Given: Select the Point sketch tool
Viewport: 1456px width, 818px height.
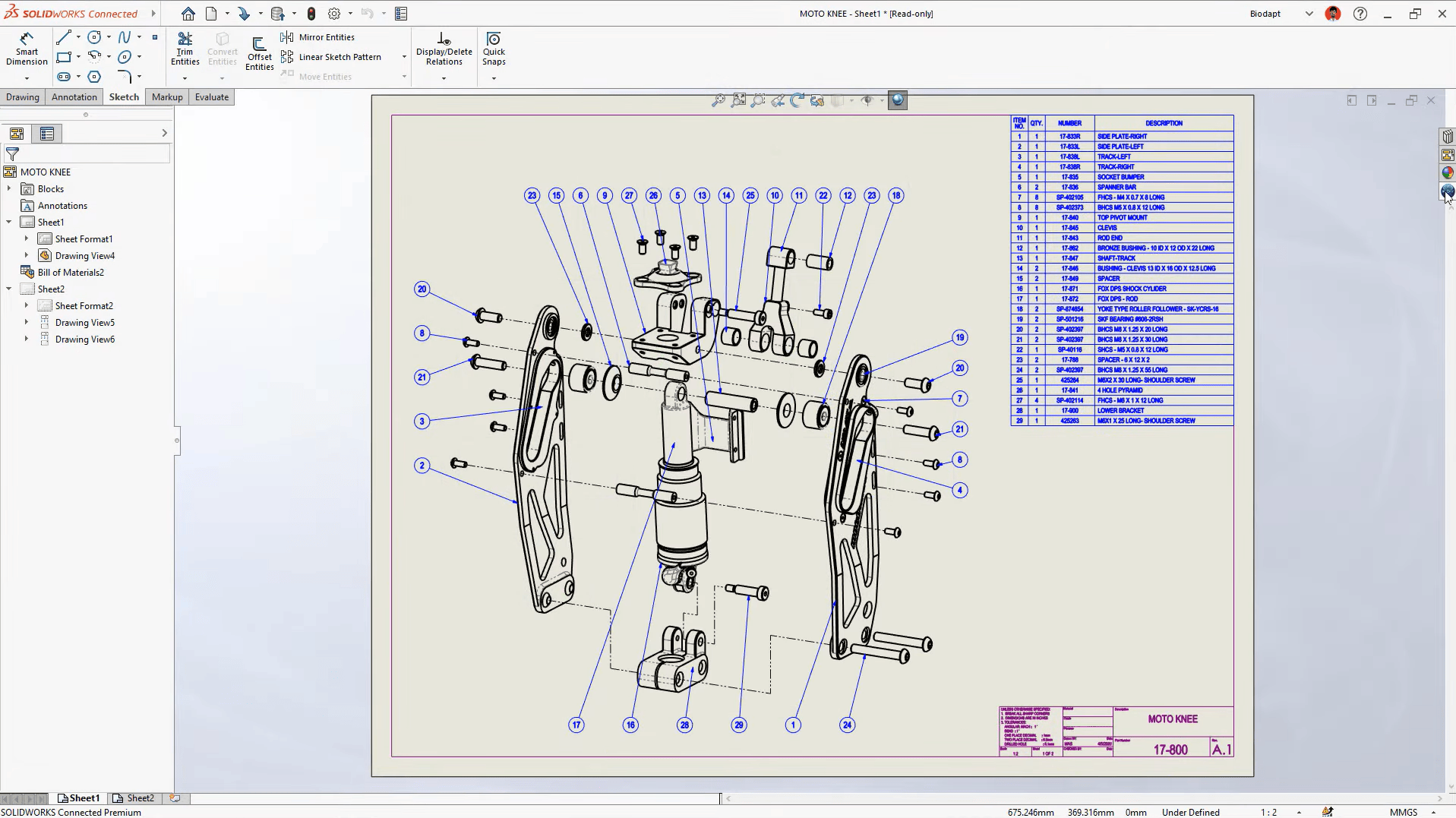Looking at the screenshot, I should click(x=155, y=37).
